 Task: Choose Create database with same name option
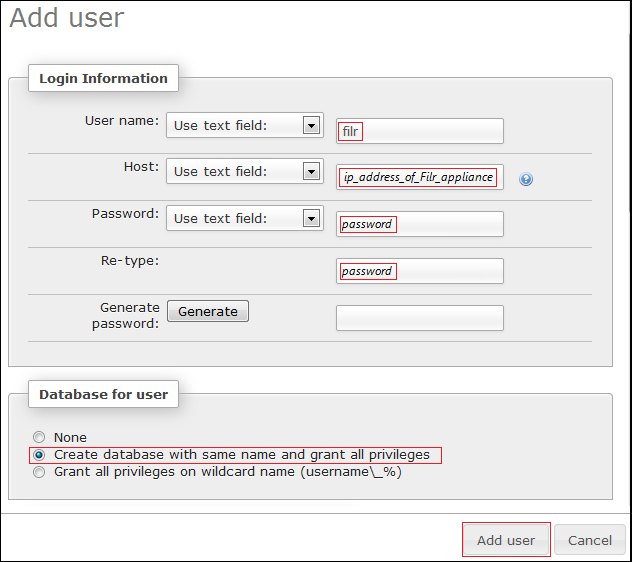tap(39, 455)
